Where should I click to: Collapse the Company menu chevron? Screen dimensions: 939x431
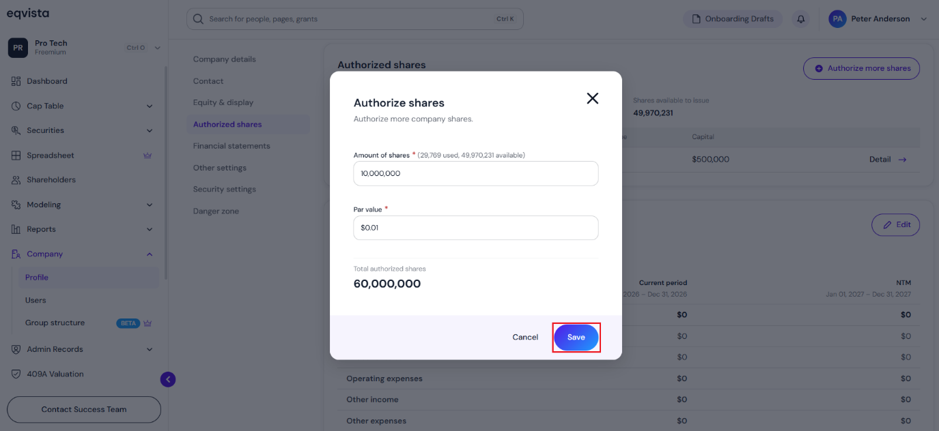[x=149, y=254]
